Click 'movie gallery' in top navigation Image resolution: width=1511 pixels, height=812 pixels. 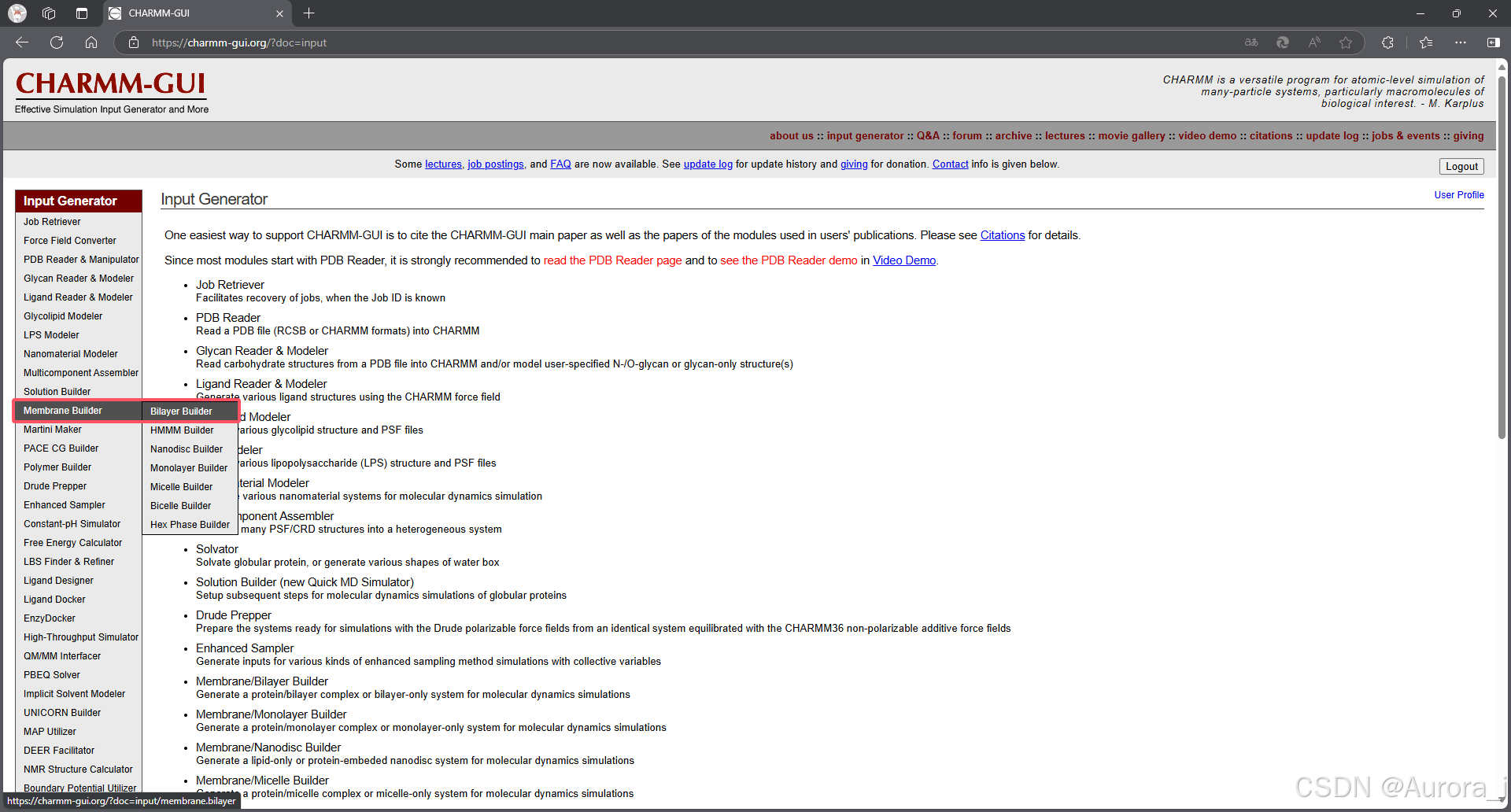click(1131, 136)
